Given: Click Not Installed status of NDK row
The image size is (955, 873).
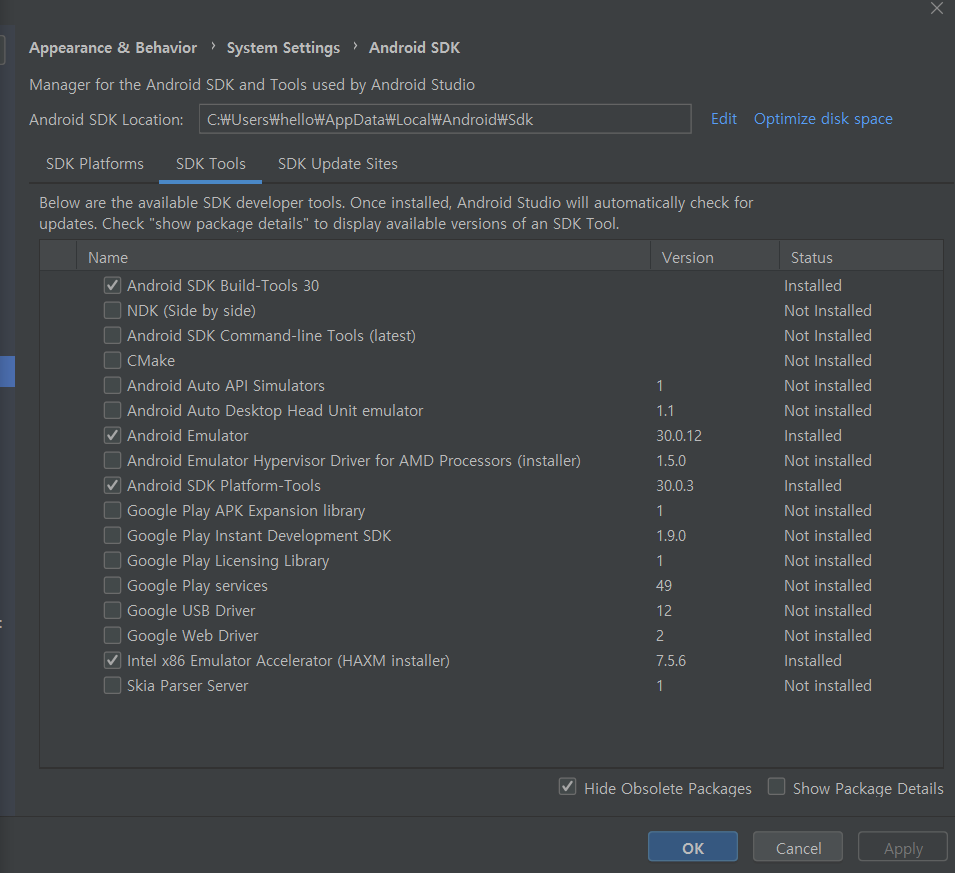Looking at the screenshot, I should click(x=828, y=311).
